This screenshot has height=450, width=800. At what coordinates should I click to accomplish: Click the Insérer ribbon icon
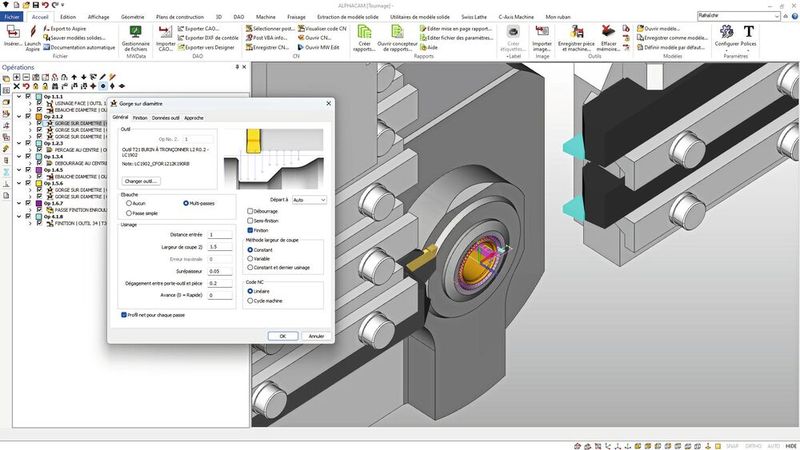(x=13, y=33)
